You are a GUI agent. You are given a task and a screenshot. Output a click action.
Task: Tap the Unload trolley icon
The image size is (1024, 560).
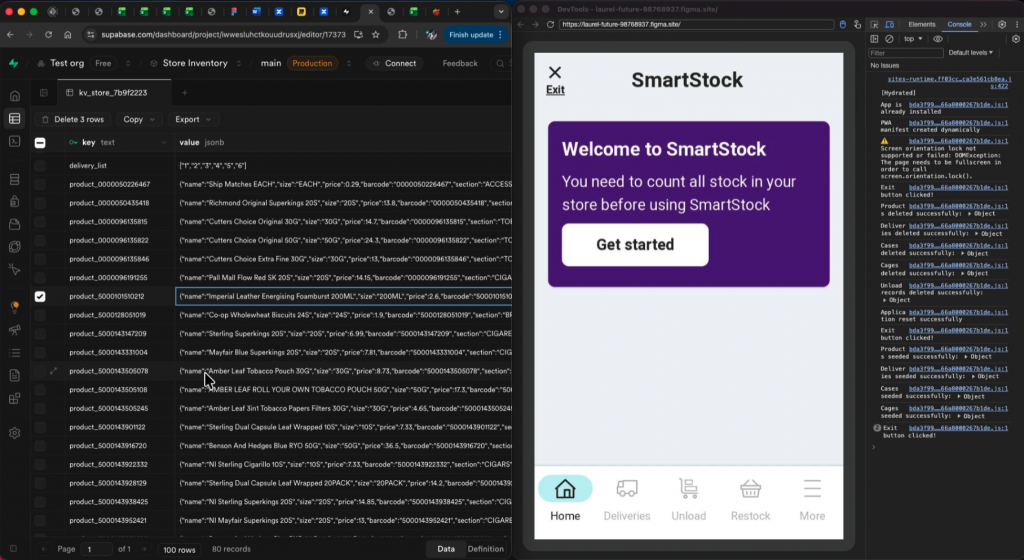pos(688,489)
